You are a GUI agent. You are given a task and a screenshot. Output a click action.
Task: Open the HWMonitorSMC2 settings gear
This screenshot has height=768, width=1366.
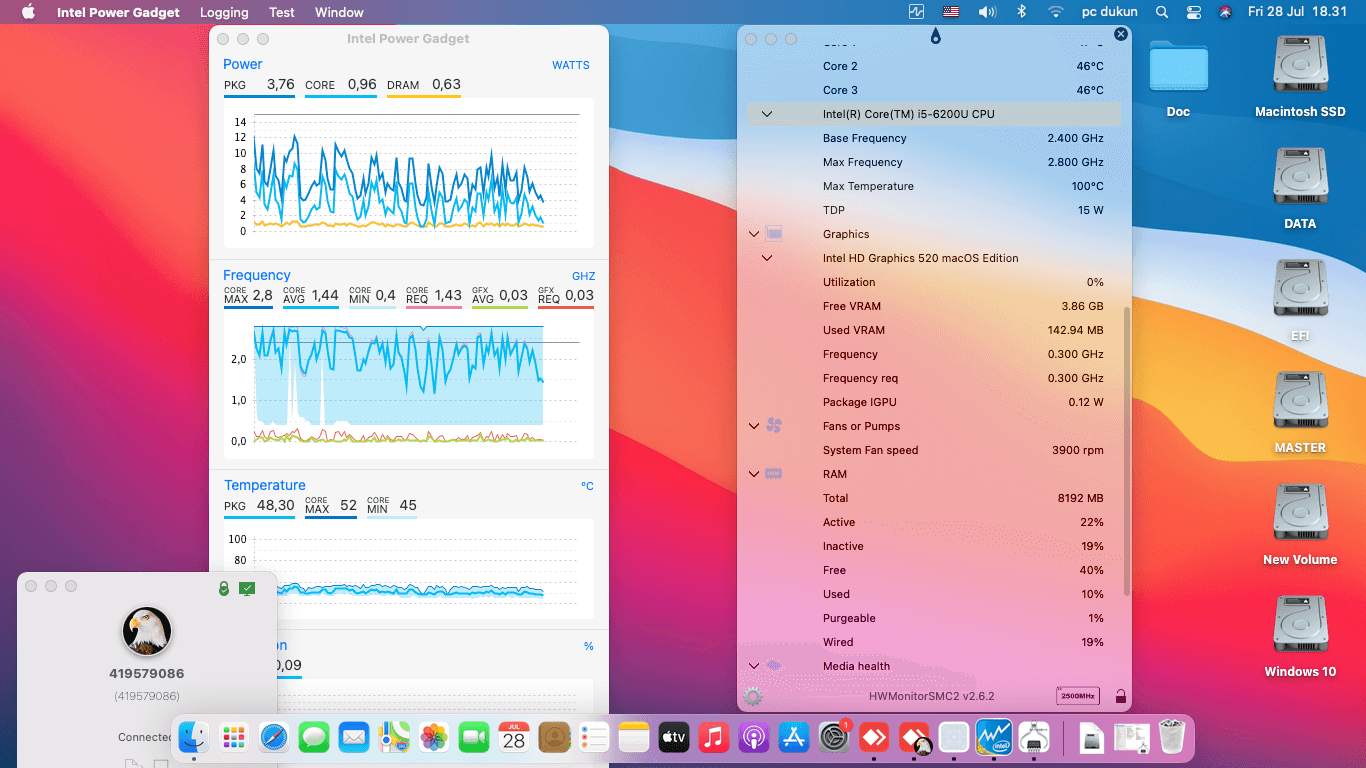(x=754, y=696)
